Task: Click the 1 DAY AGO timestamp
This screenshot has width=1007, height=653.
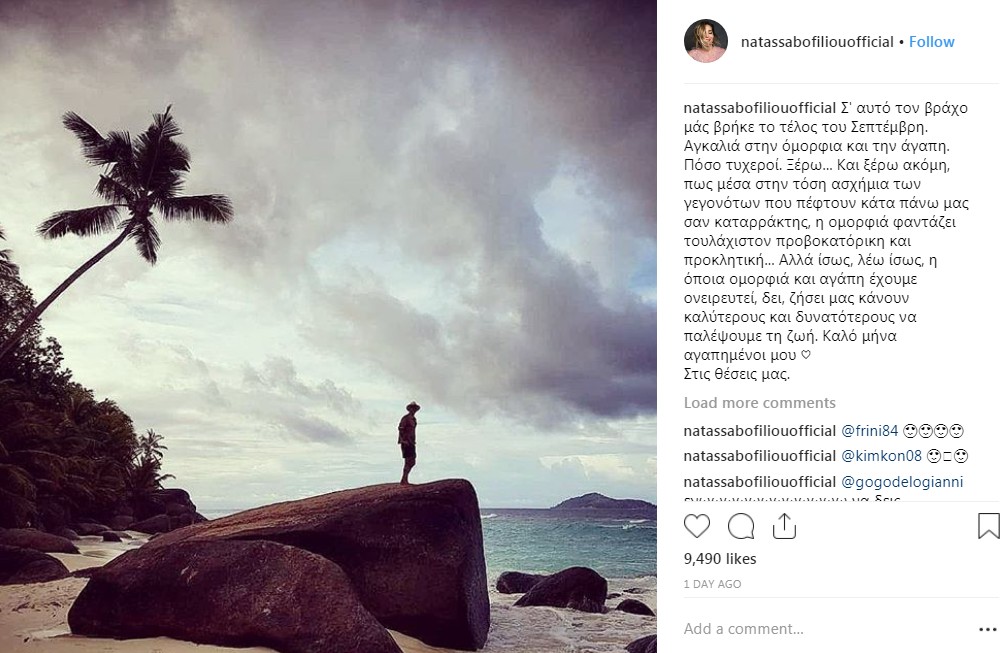Action: [x=713, y=583]
